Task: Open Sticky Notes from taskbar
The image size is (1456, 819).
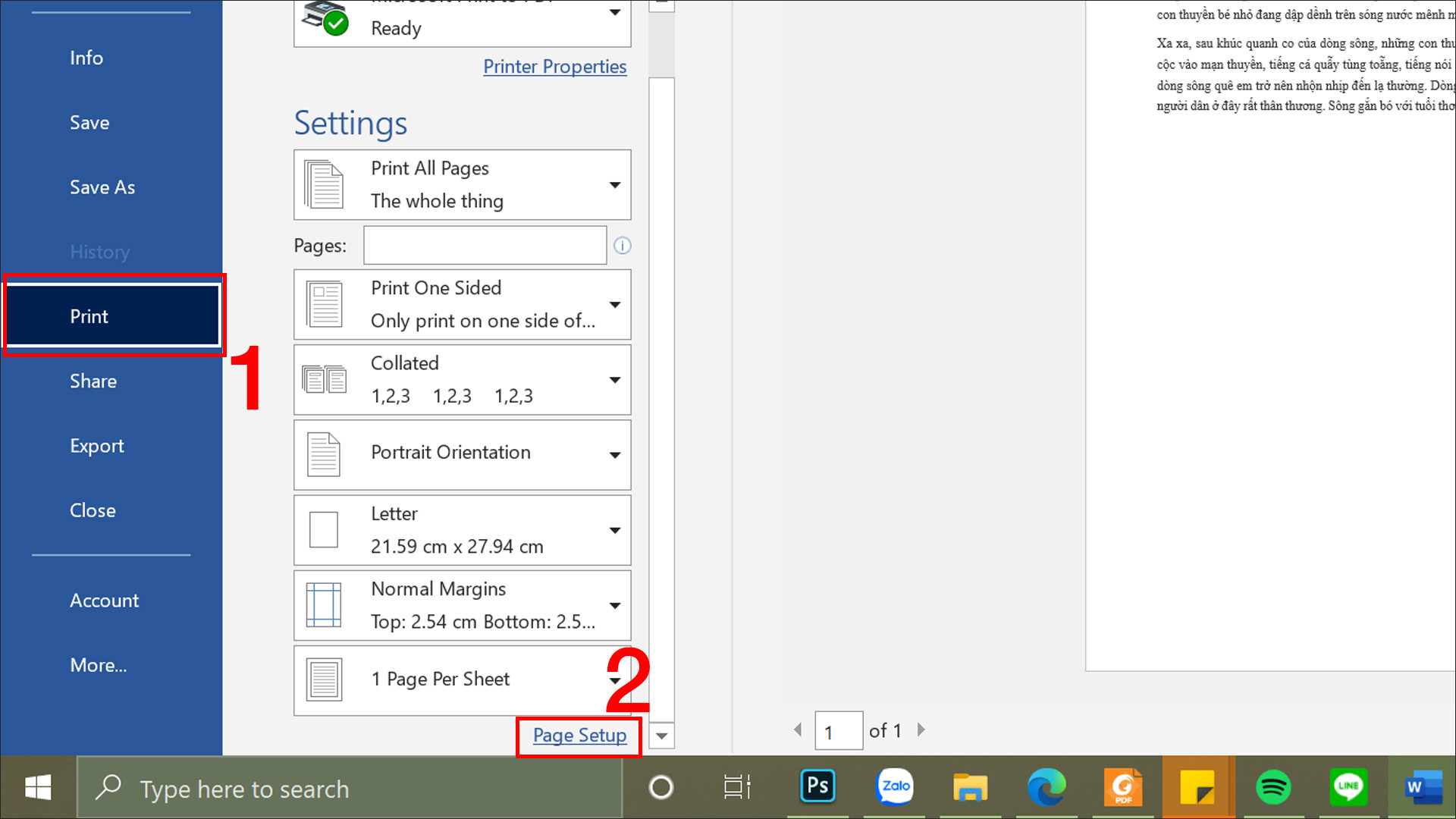Action: (1197, 786)
